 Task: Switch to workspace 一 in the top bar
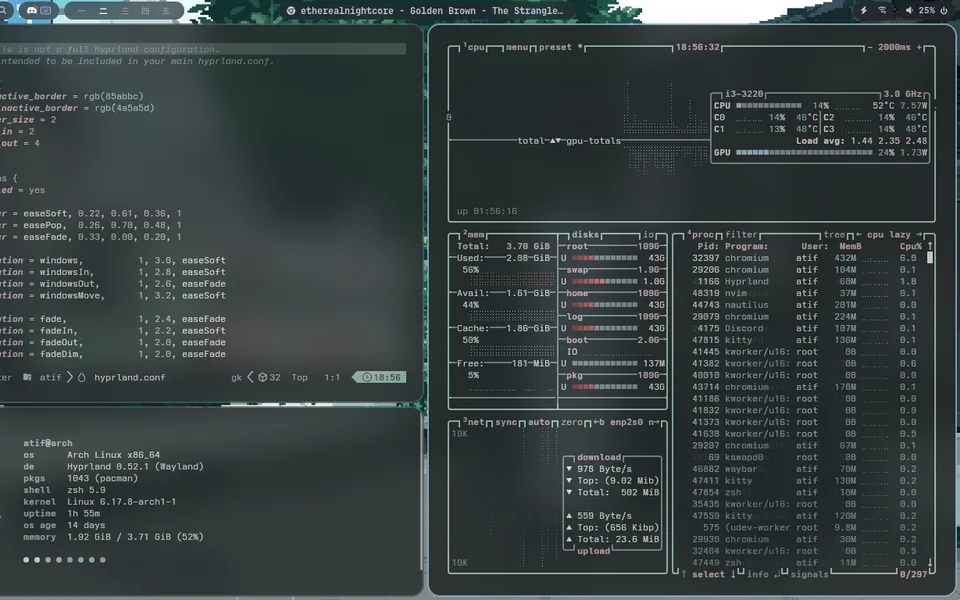pos(81,11)
